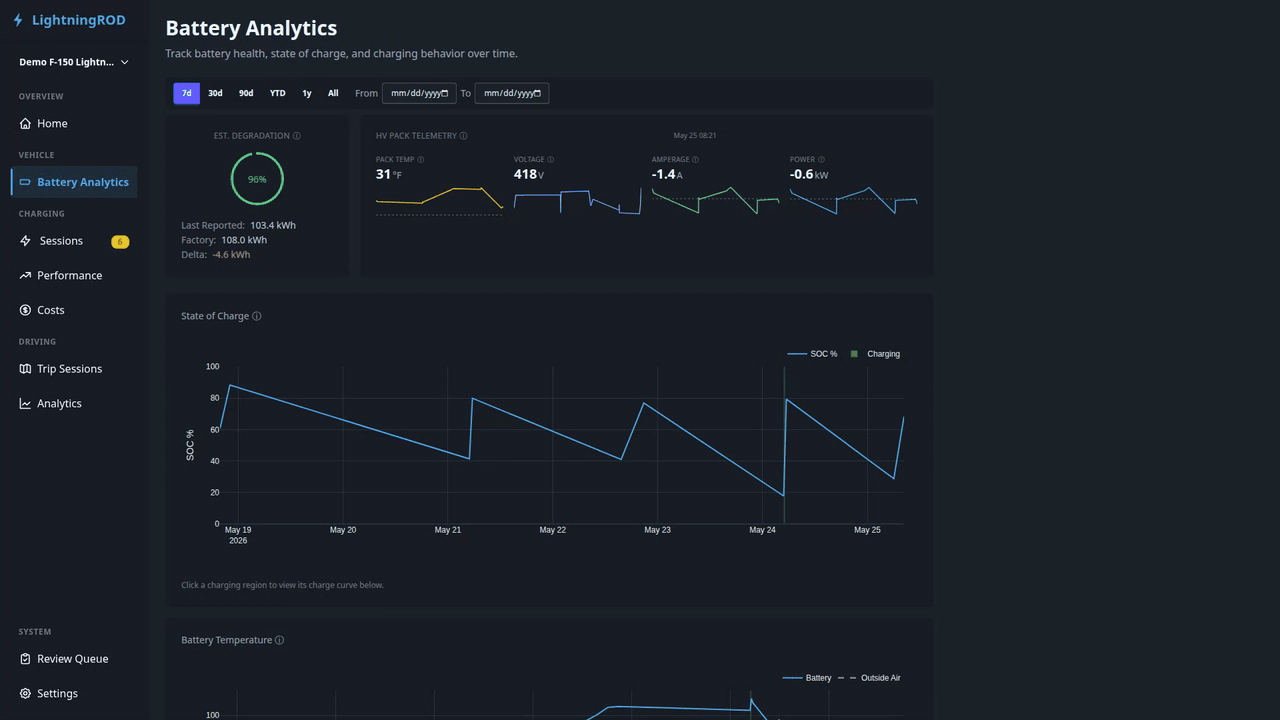Toggle Charging series in chart legend
This screenshot has height=720, width=1280.
coord(875,354)
